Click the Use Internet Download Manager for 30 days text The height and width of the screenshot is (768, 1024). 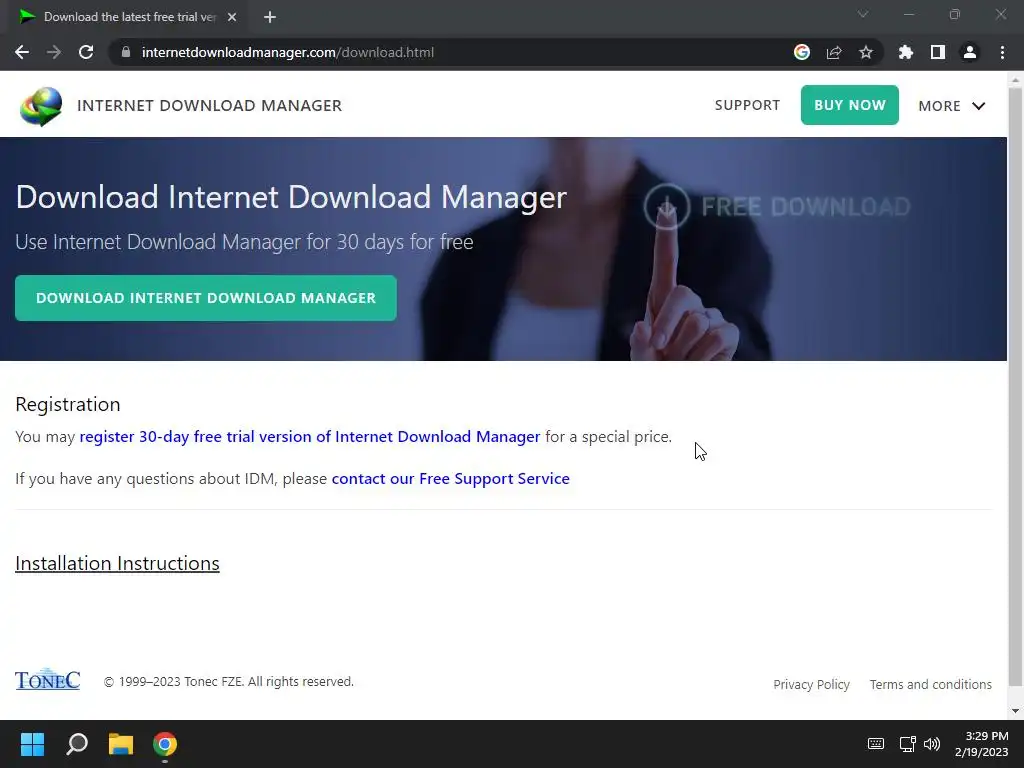tap(244, 242)
